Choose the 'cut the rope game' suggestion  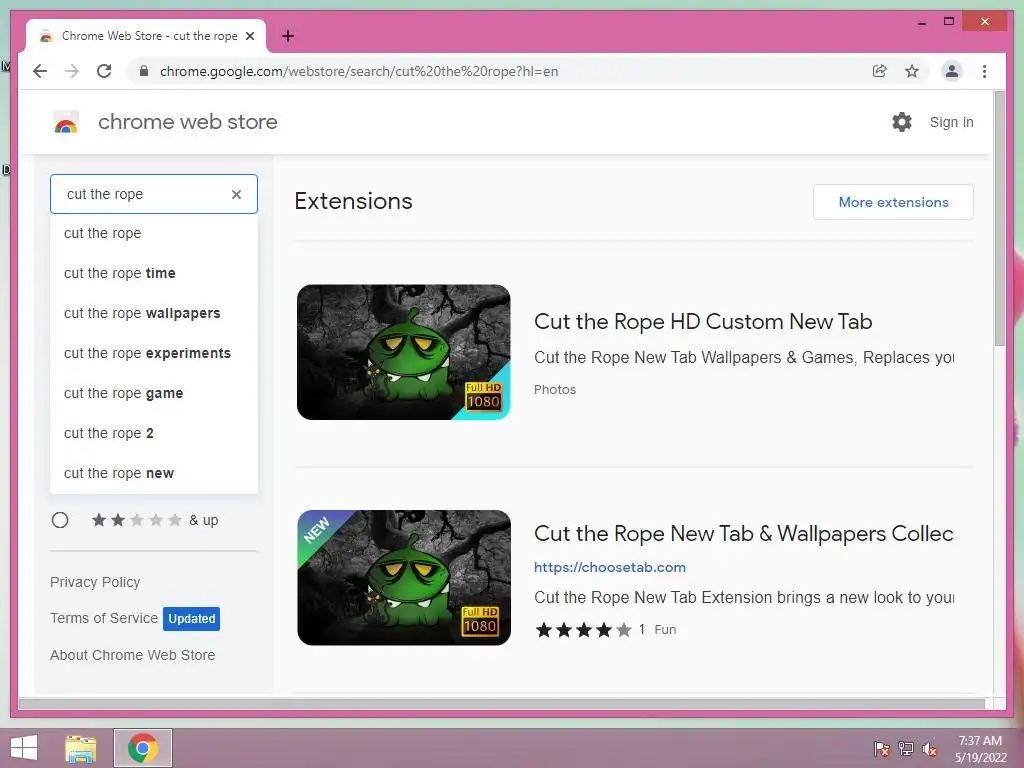click(154, 393)
